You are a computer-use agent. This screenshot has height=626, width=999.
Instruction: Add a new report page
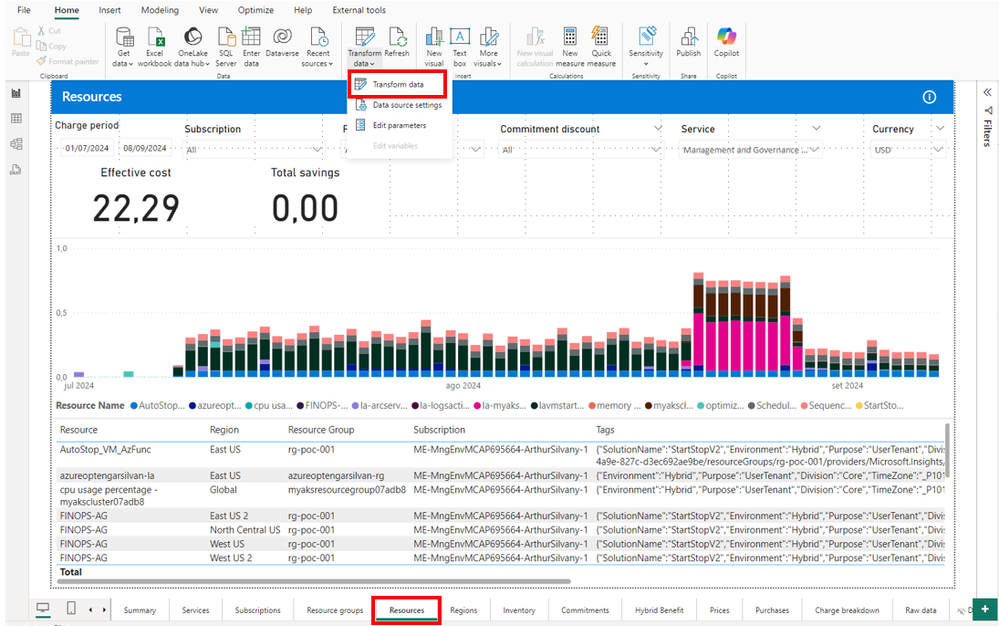(x=985, y=609)
